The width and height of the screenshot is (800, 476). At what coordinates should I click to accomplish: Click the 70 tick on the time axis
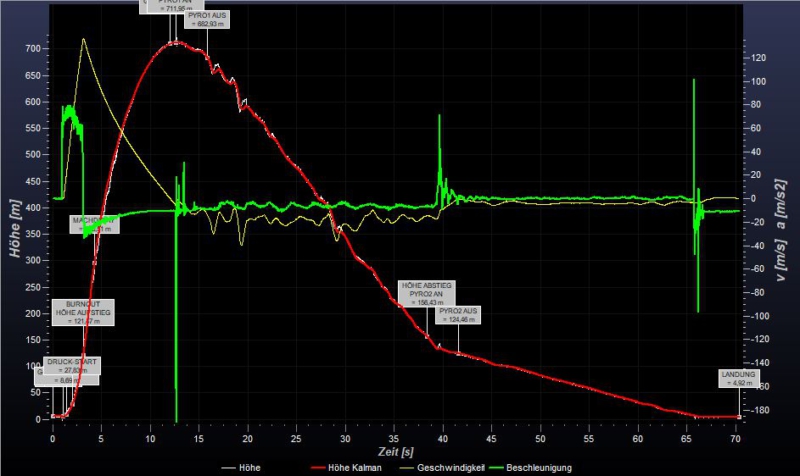coord(735,438)
